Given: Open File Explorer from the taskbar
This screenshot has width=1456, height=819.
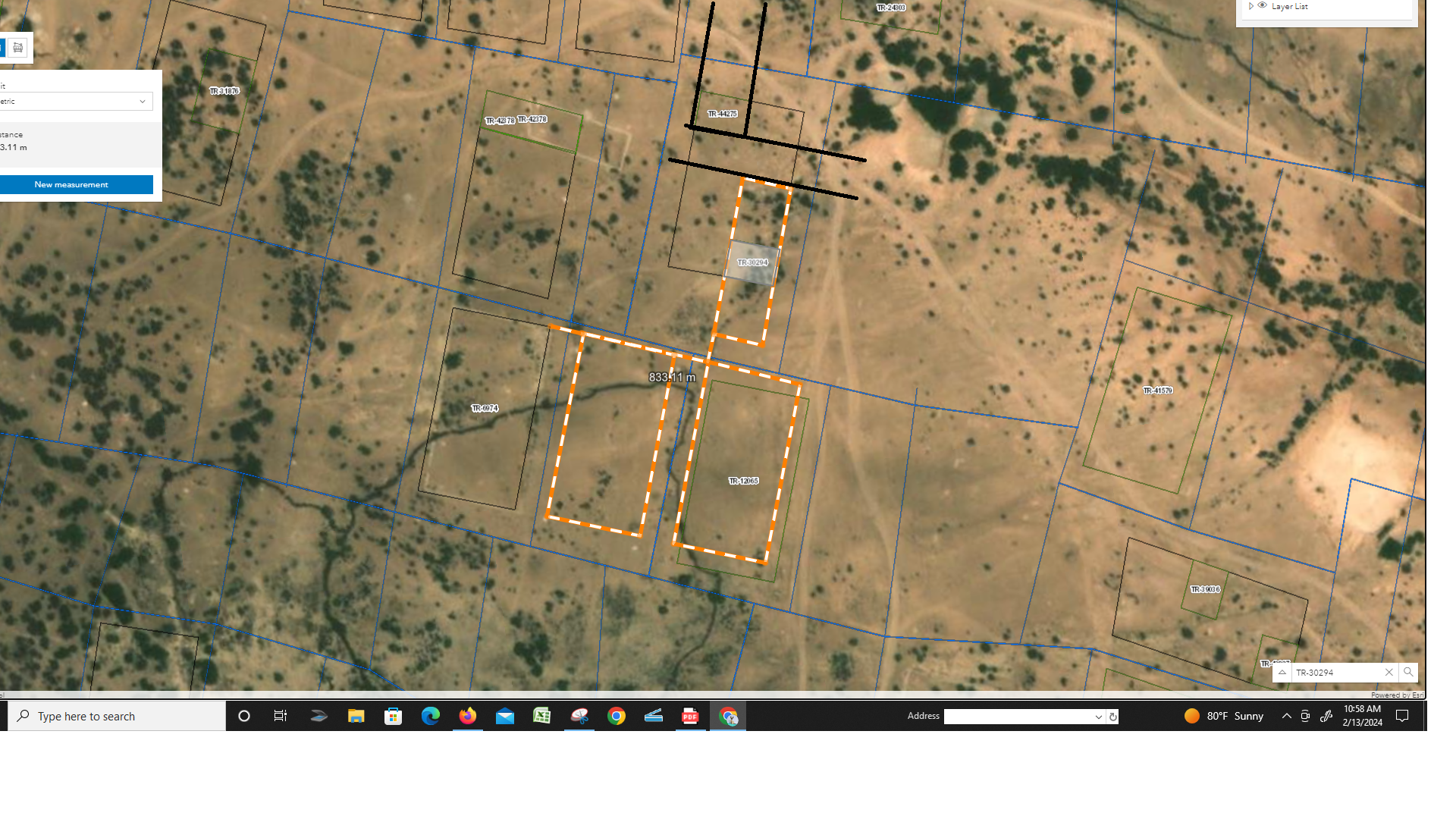Looking at the screenshot, I should click(x=356, y=716).
